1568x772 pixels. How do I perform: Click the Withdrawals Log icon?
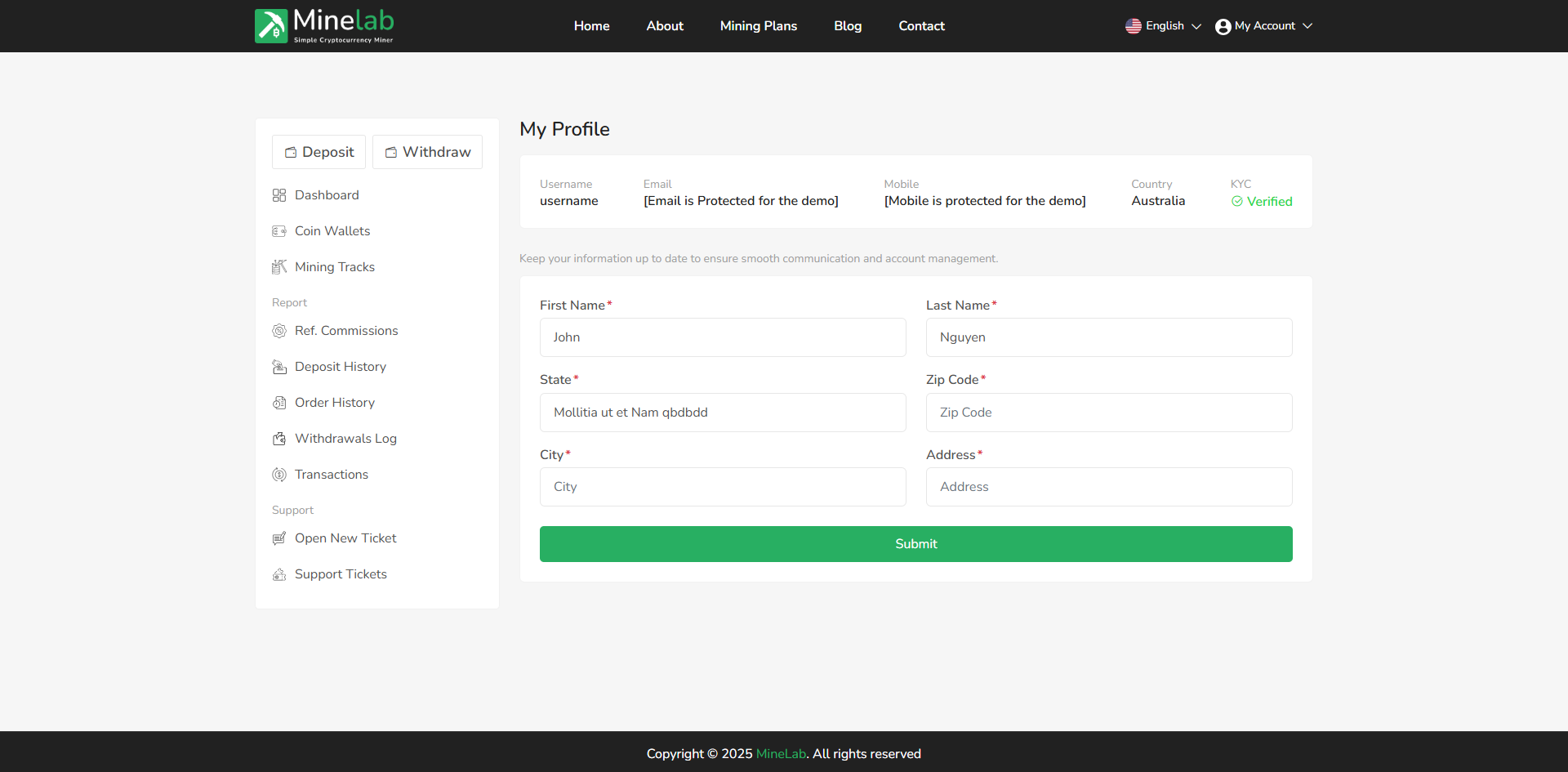tap(279, 439)
